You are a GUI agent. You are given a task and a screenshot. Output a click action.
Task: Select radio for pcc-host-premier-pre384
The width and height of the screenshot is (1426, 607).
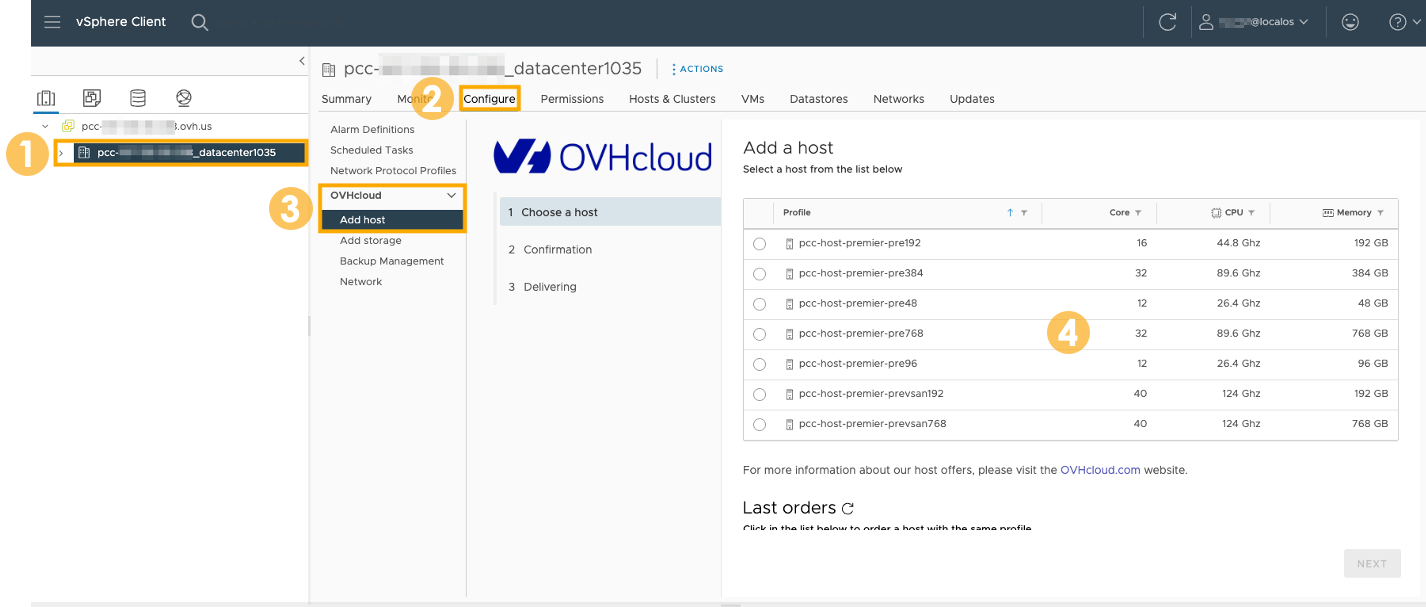tap(760, 274)
